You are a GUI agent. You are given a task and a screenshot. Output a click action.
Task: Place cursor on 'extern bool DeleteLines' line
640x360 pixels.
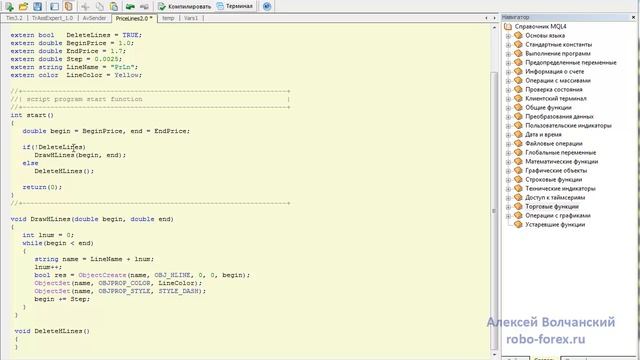(76, 35)
